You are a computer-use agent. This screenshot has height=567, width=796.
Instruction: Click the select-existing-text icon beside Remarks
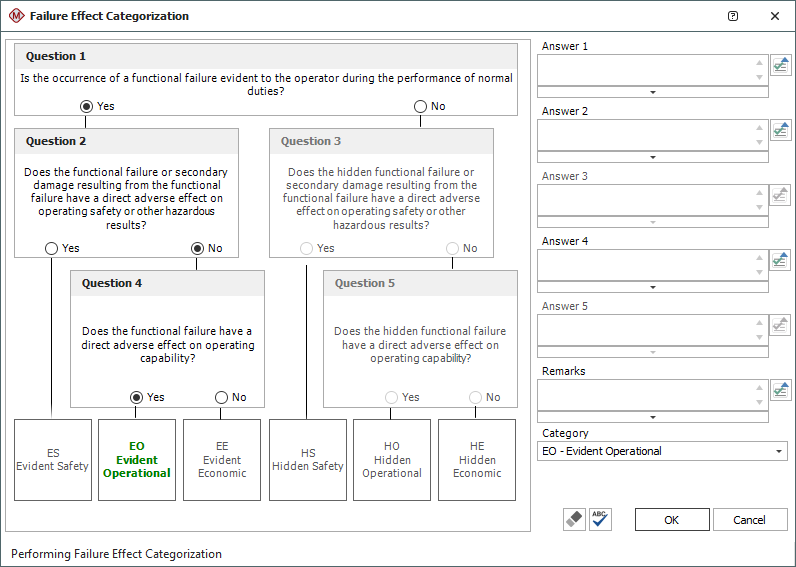click(x=780, y=390)
